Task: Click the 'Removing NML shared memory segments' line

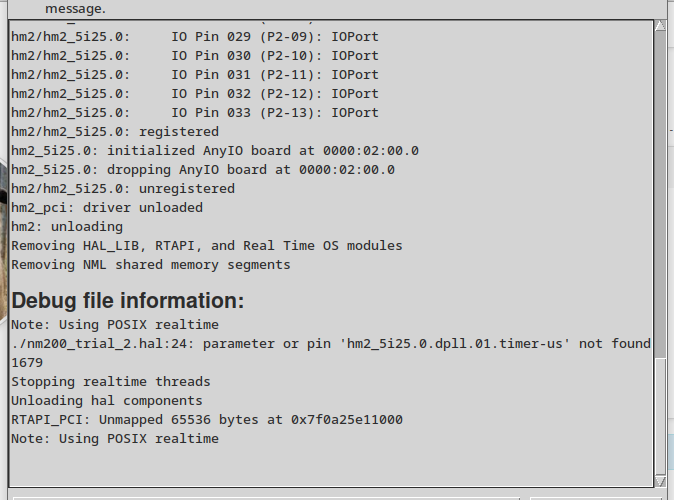Action: click(x=151, y=265)
